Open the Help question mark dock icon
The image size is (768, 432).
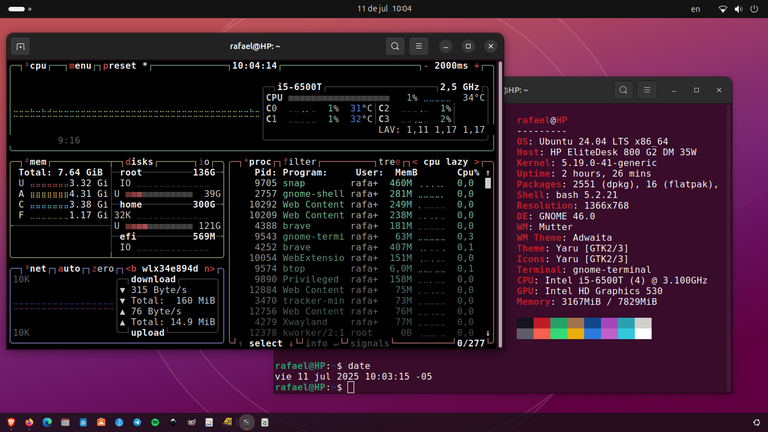119,422
